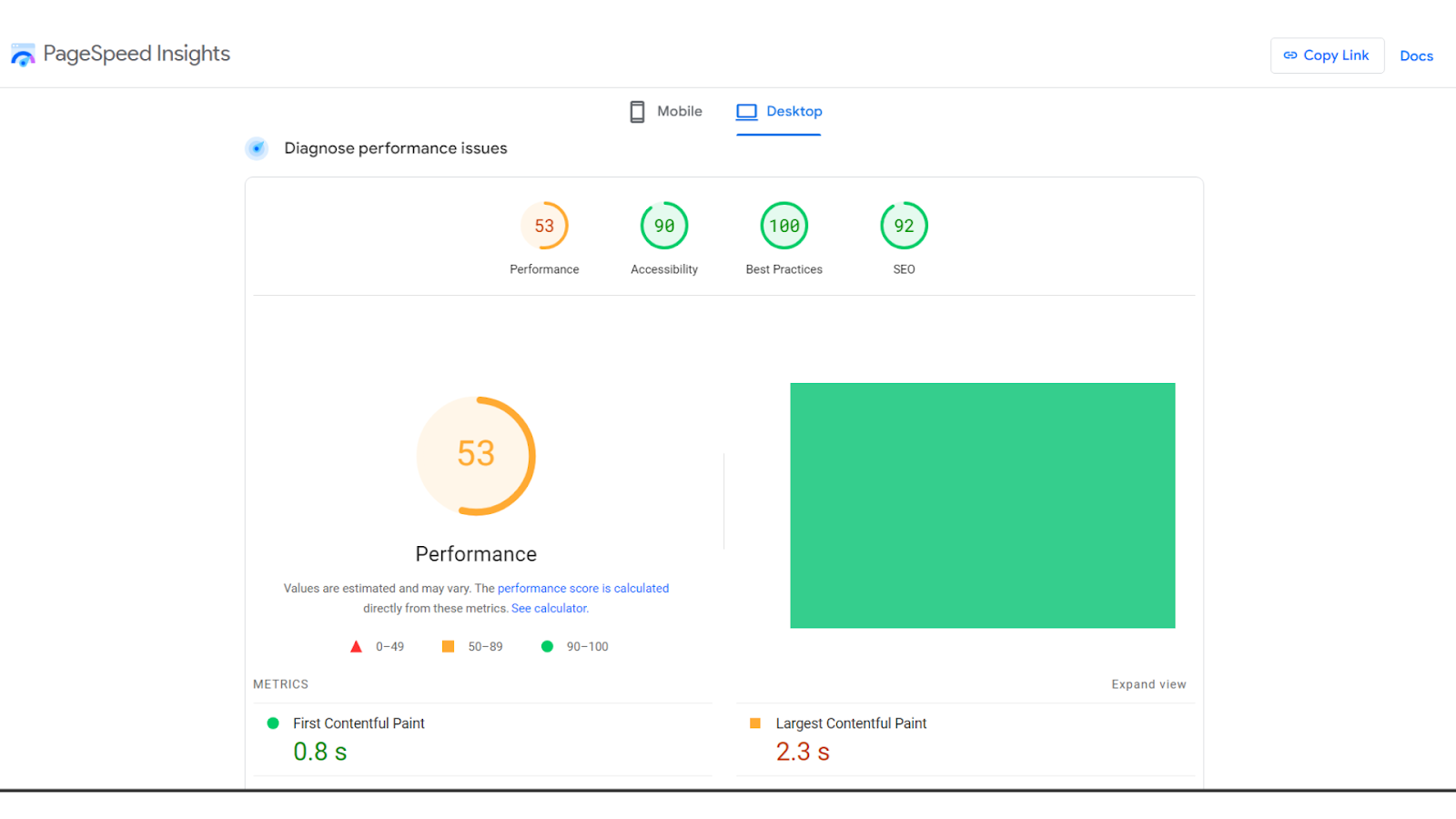Click the 0.8 s metric value
Viewport: 1456px width, 819px height.
(x=320, y=752)
